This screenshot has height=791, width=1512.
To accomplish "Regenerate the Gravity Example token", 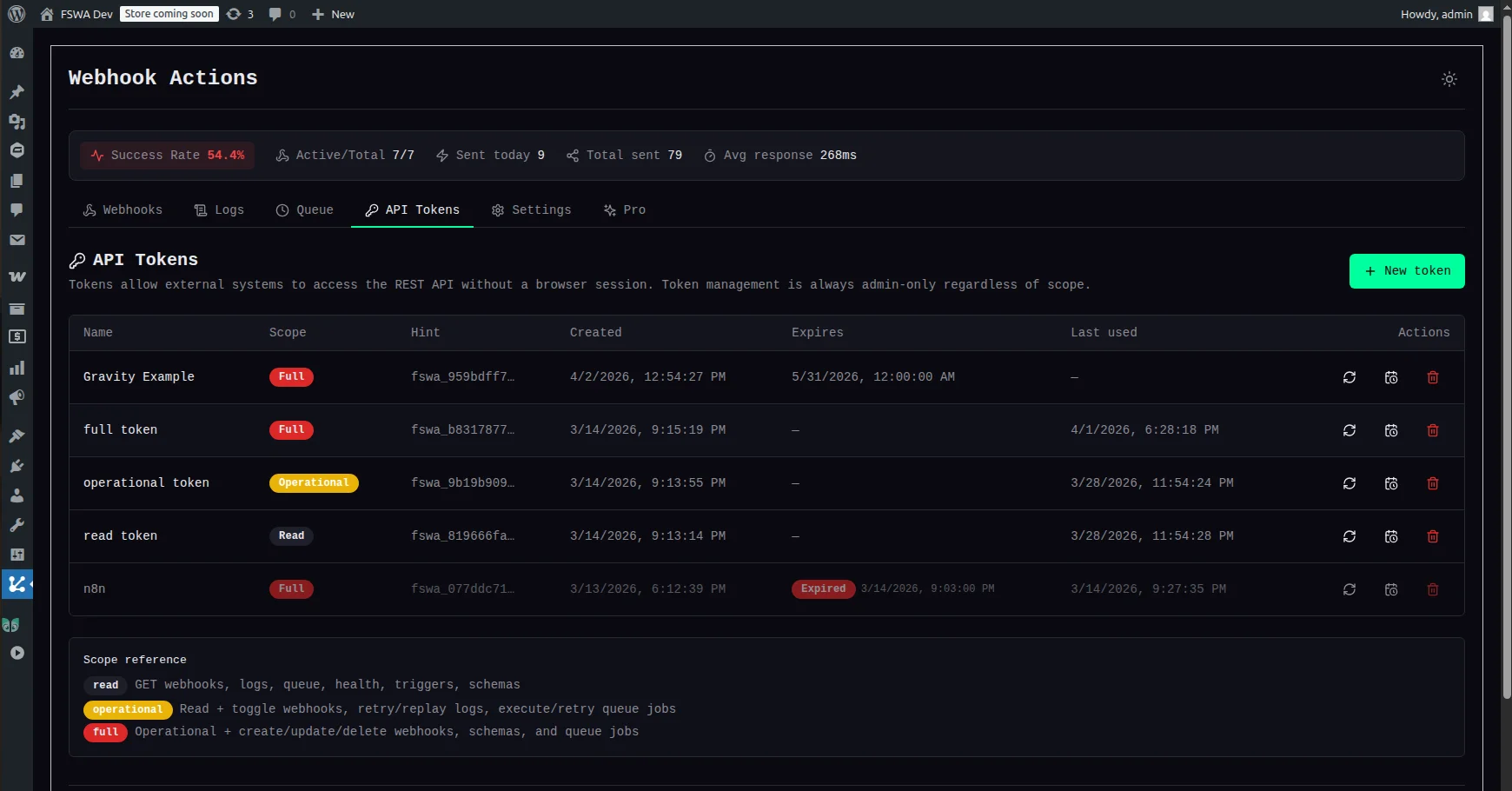I will point(1350,377).
